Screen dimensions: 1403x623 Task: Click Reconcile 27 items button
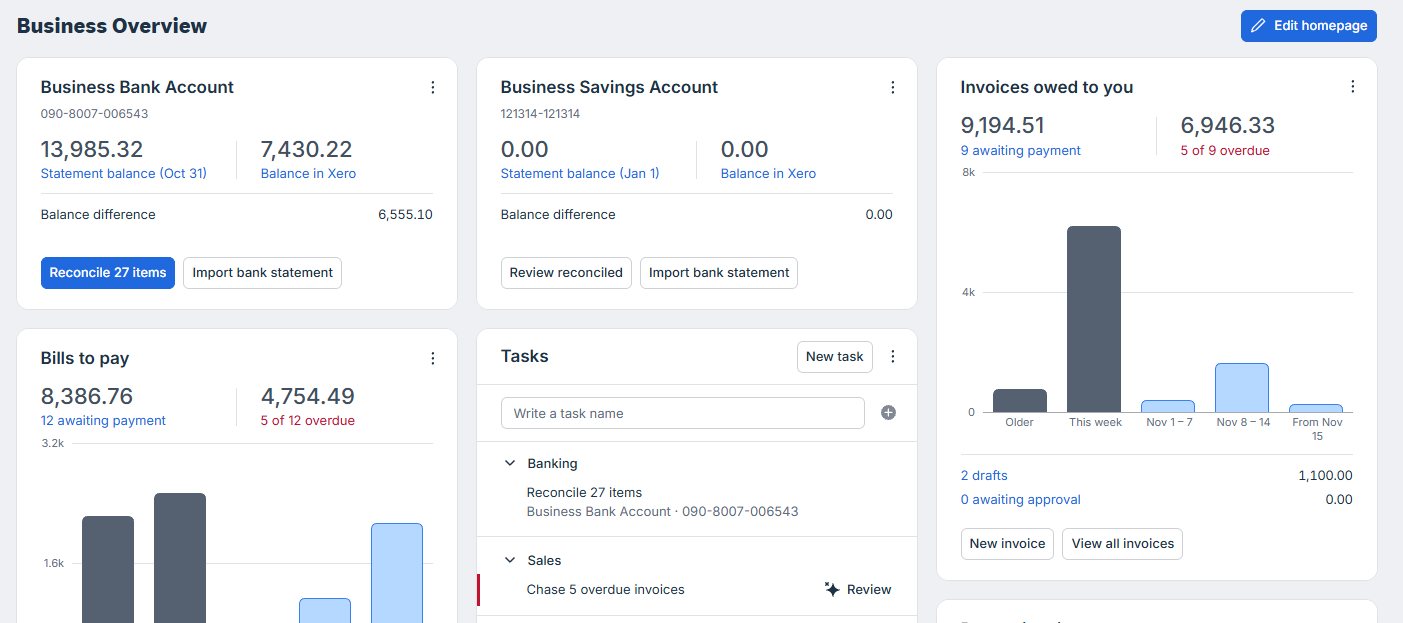pos(108,273)
